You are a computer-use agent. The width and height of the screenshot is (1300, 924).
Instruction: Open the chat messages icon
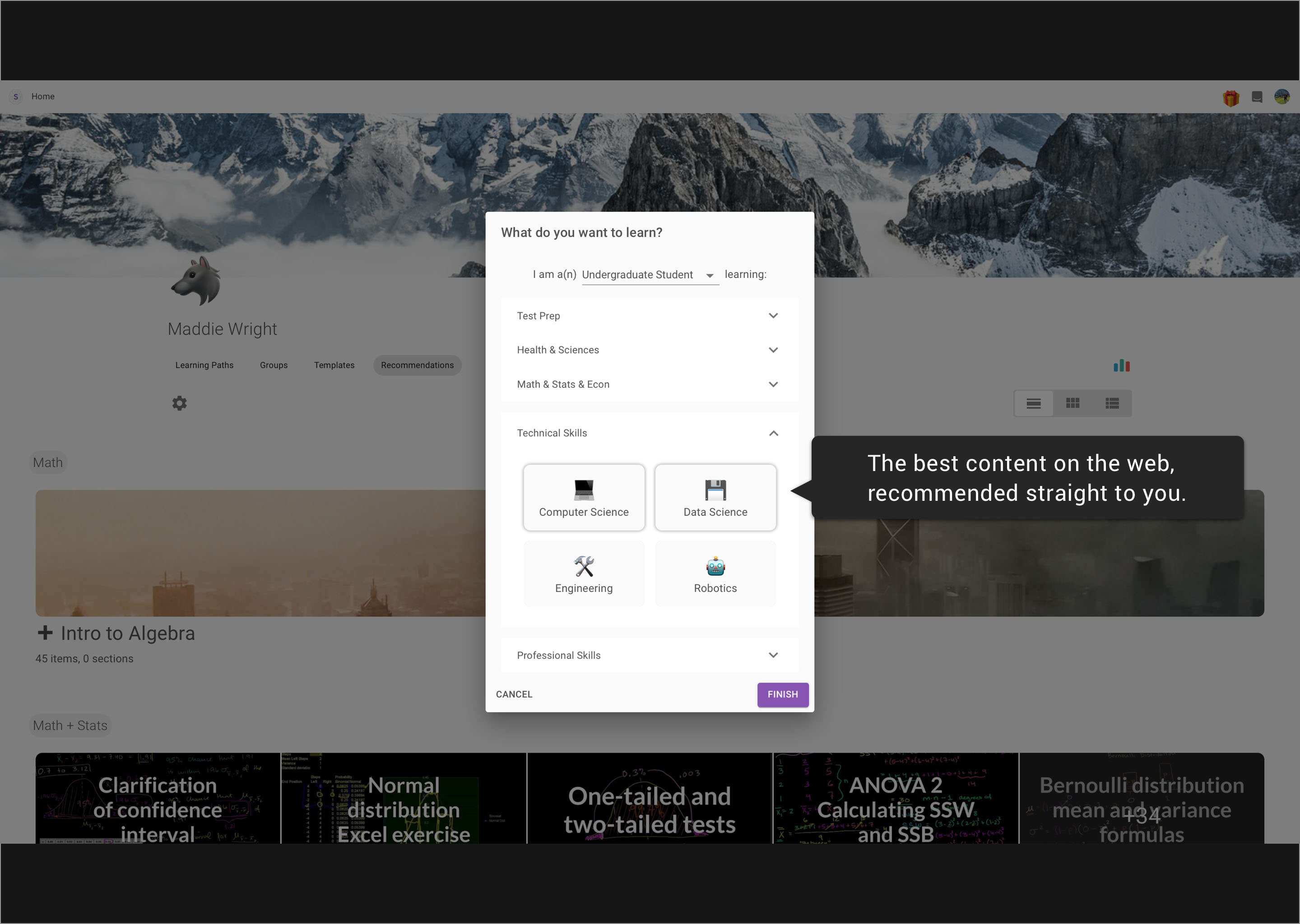click(x=1257, y=97)
